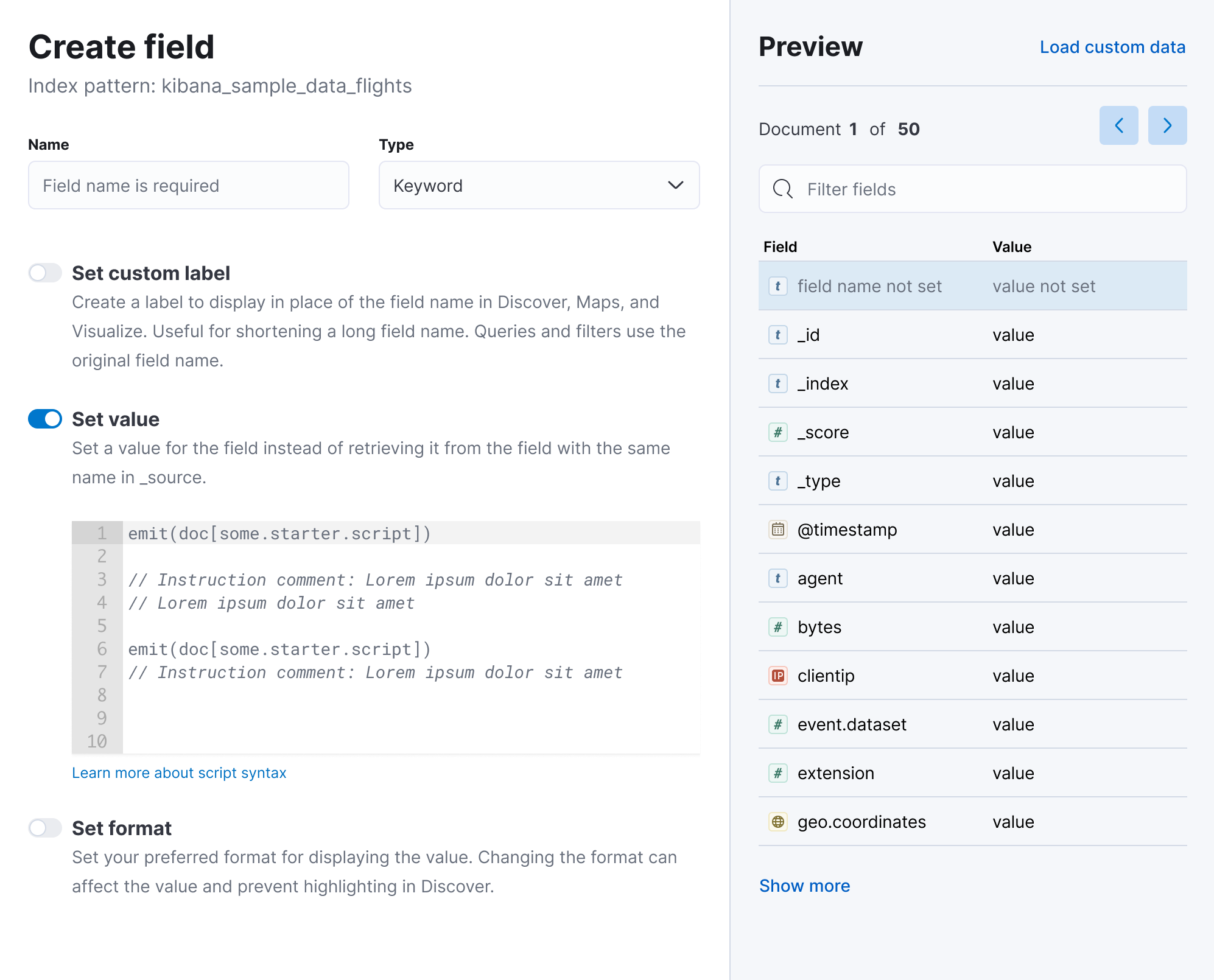
Task: Open Learn more about script syntax
Action: (179, 772)
